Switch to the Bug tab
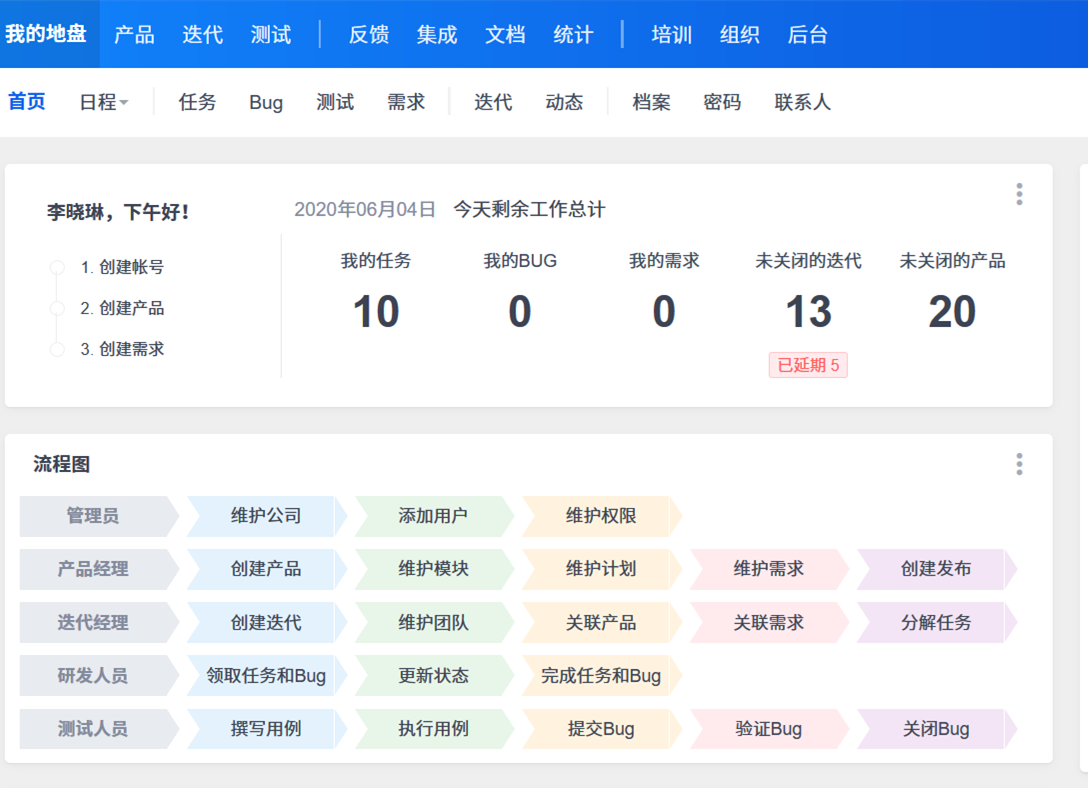This screenshot has width=1088, height=788. (265, 101)
